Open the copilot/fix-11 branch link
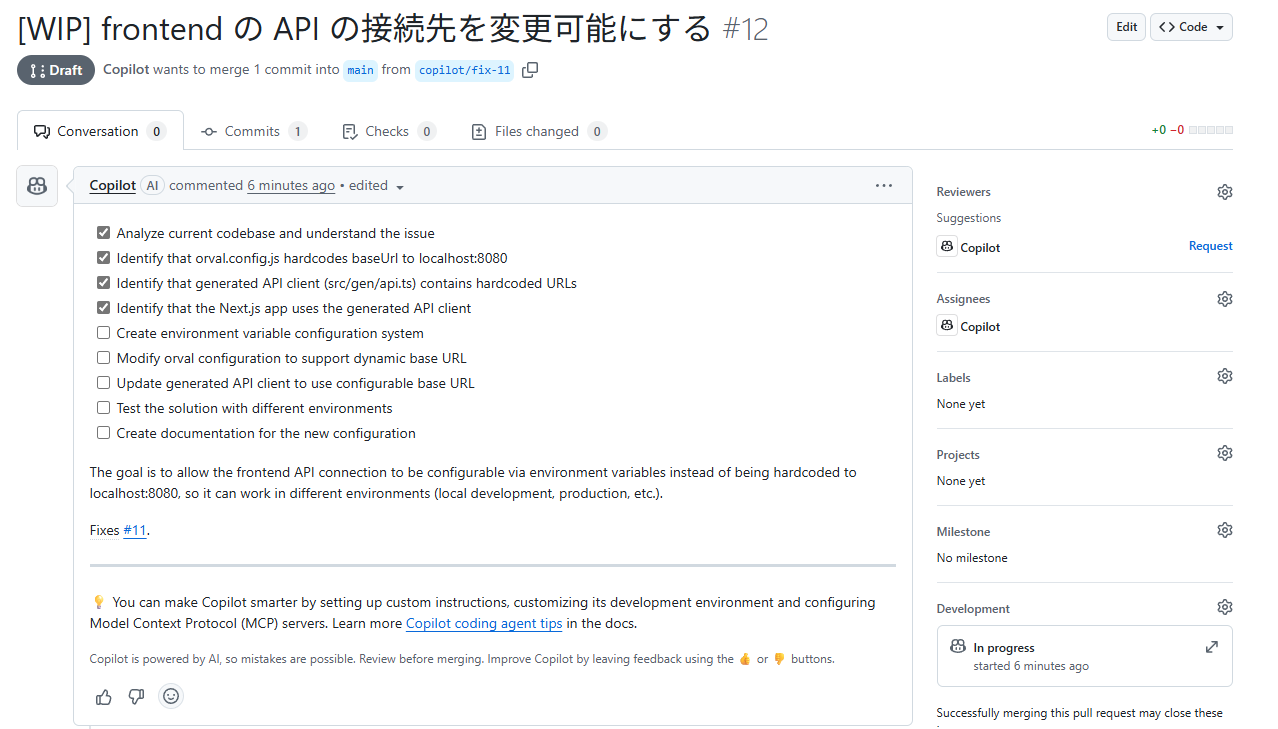This screenshot has height=729, width=1278. (x=464, y=70)
